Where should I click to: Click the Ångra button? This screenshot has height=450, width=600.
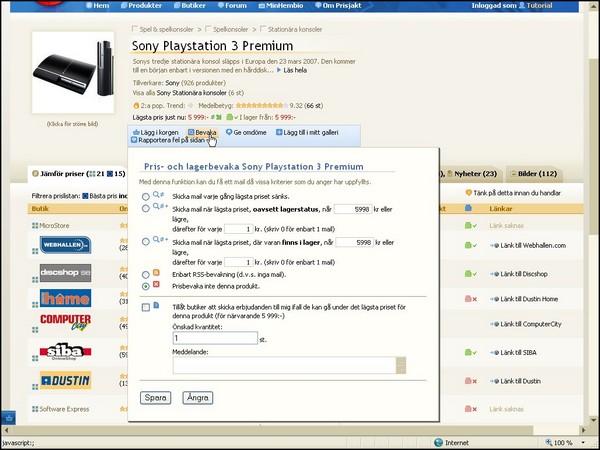[x=197, y=398]
